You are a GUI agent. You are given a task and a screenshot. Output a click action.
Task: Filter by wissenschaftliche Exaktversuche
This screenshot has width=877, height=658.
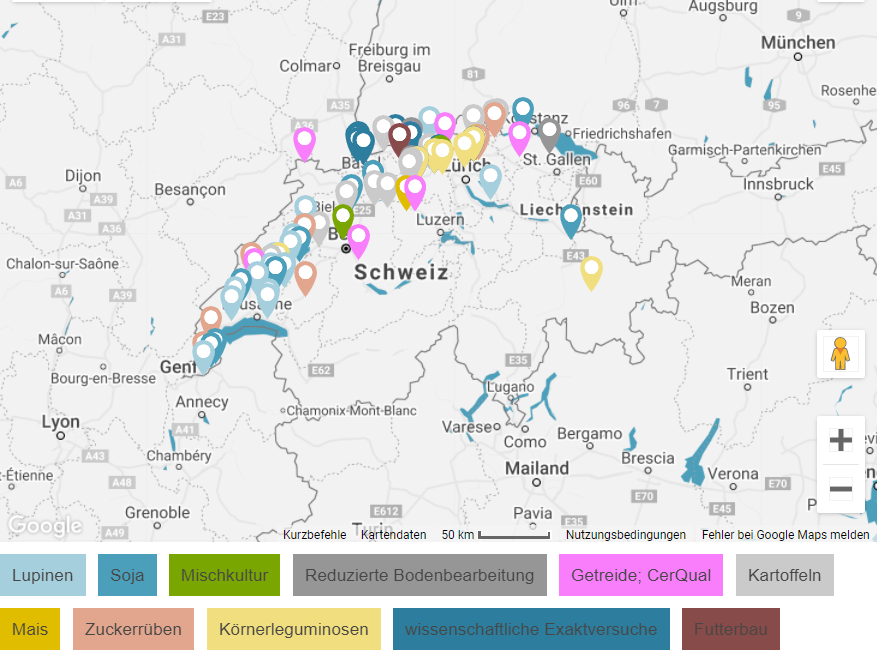pos(531,629)
